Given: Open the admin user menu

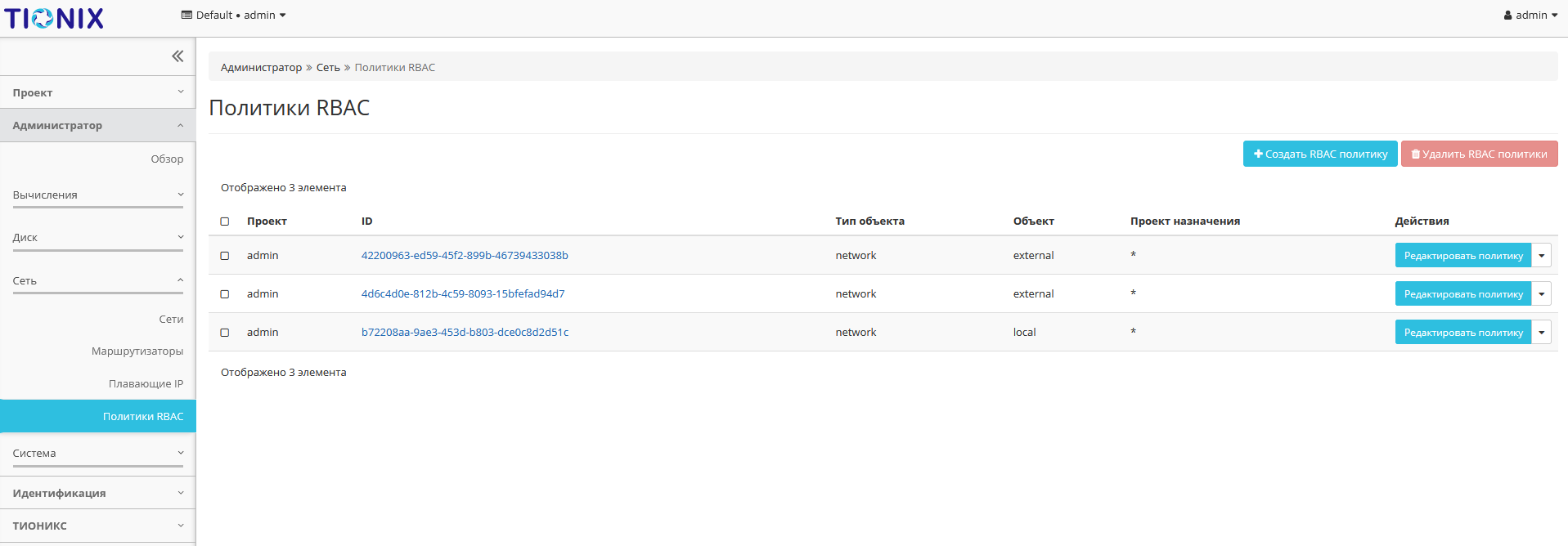Looking at the screenshot, I should [x=1530, y=16].
